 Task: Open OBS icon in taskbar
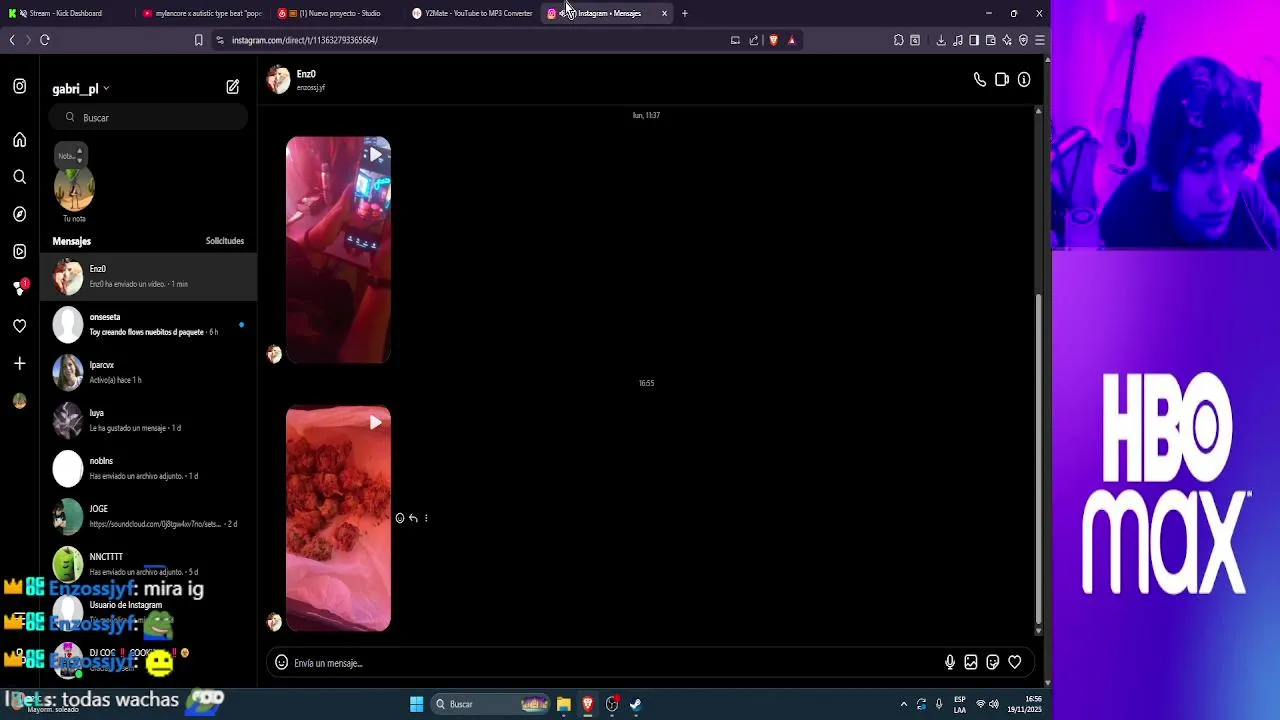point(612,704)
